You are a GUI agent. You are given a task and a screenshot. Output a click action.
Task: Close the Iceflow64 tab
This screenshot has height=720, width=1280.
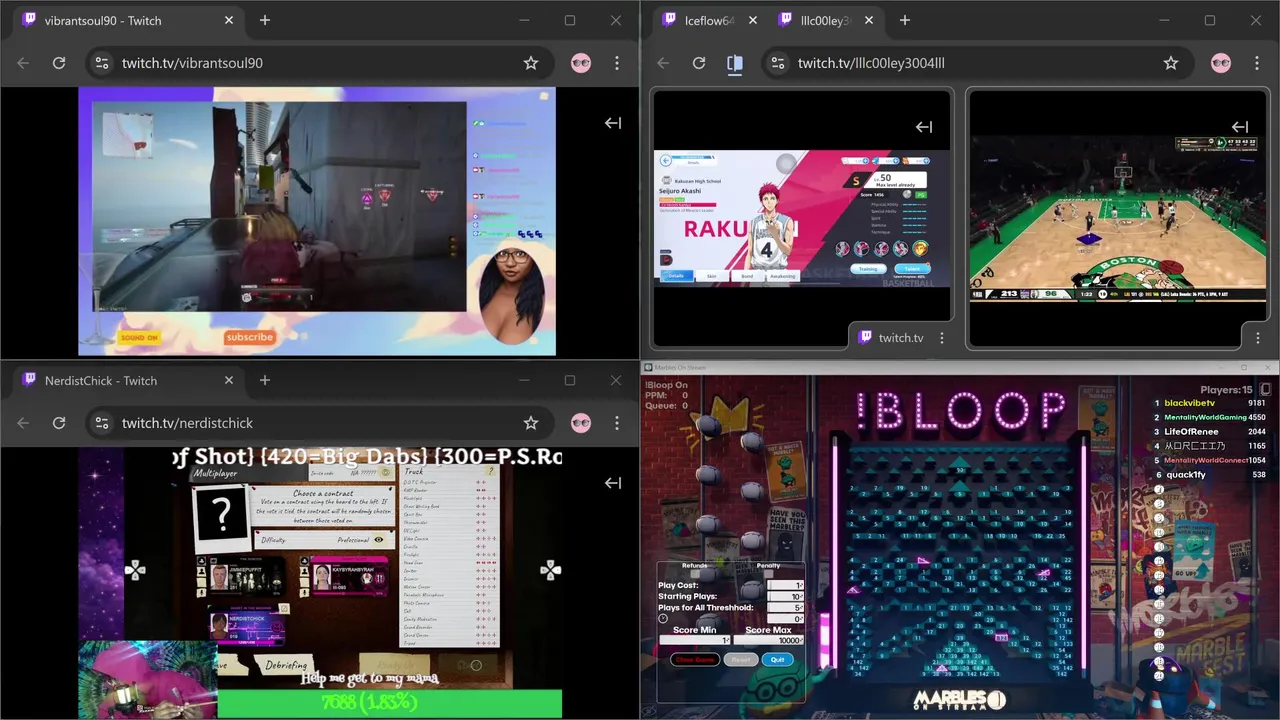[753, 20]
